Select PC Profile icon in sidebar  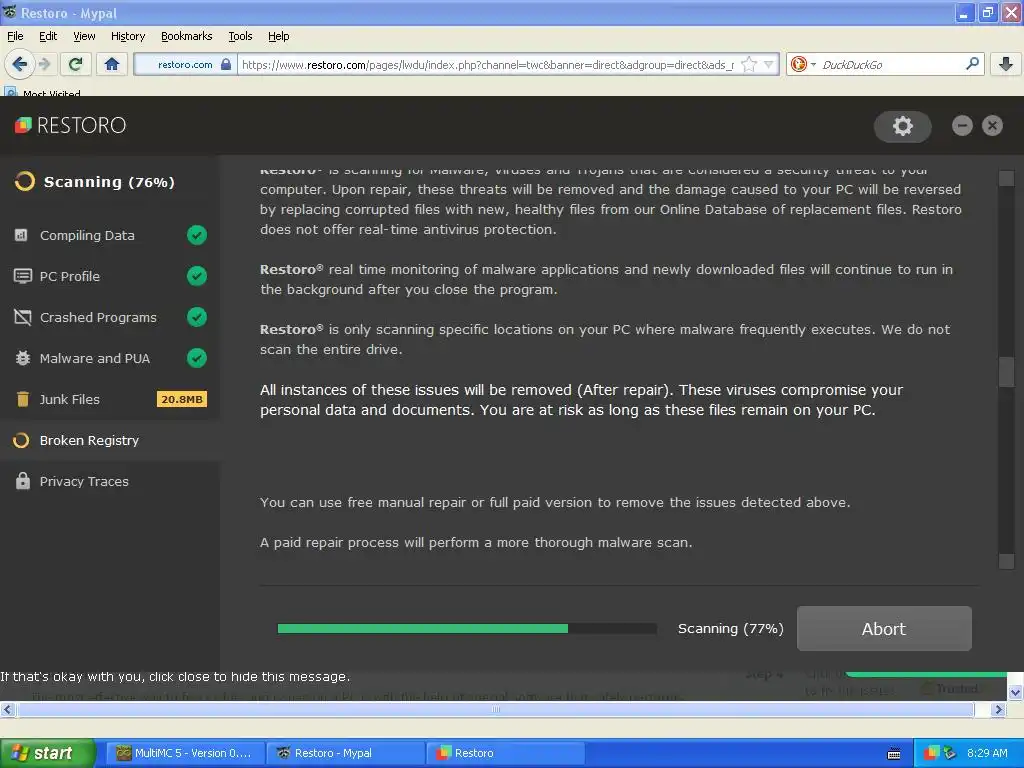click(x=22, y=276)
